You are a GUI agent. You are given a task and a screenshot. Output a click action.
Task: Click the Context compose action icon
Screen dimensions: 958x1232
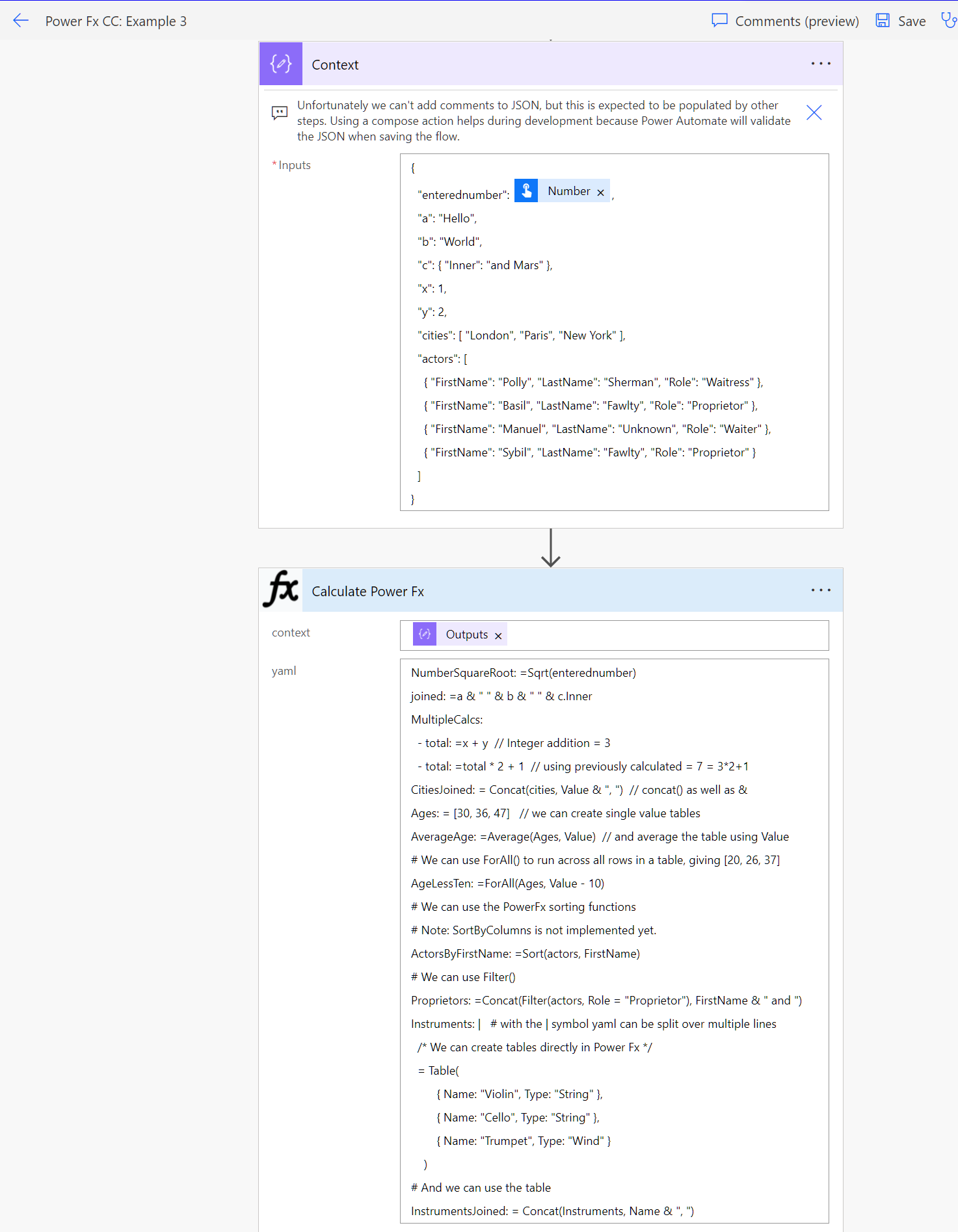coord(281,64)
